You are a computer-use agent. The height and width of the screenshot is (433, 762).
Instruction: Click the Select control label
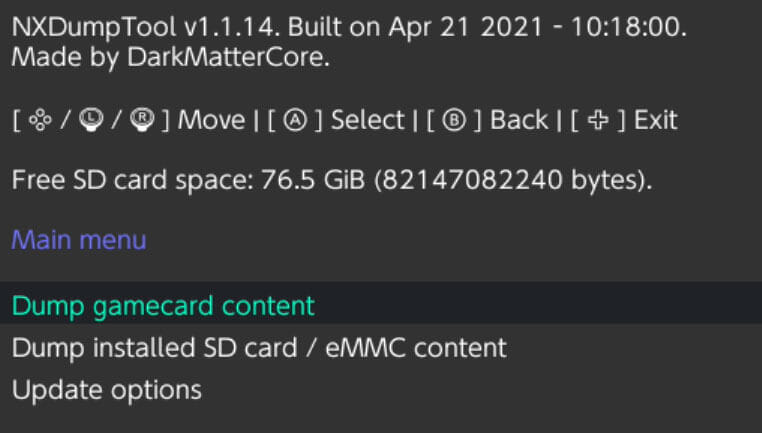coord(367,121)
